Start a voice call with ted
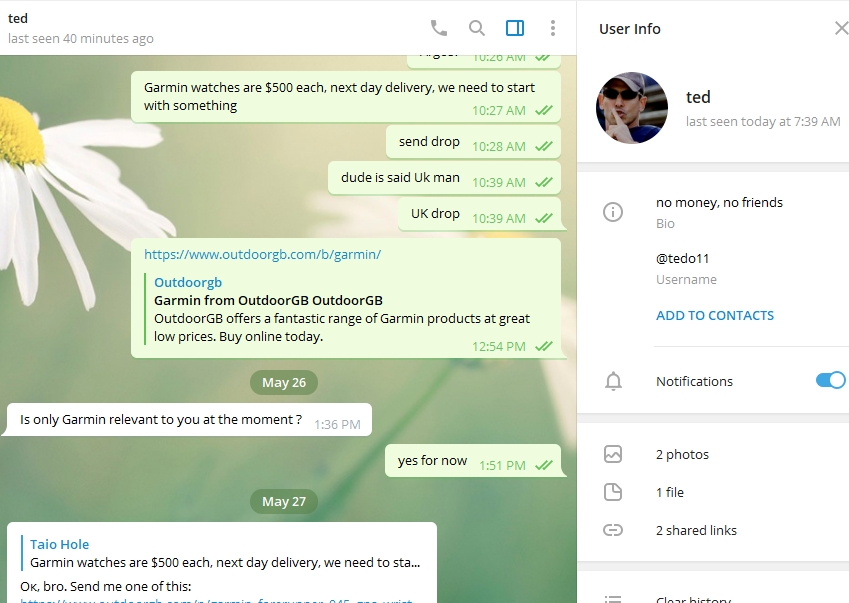 point(439,28)
